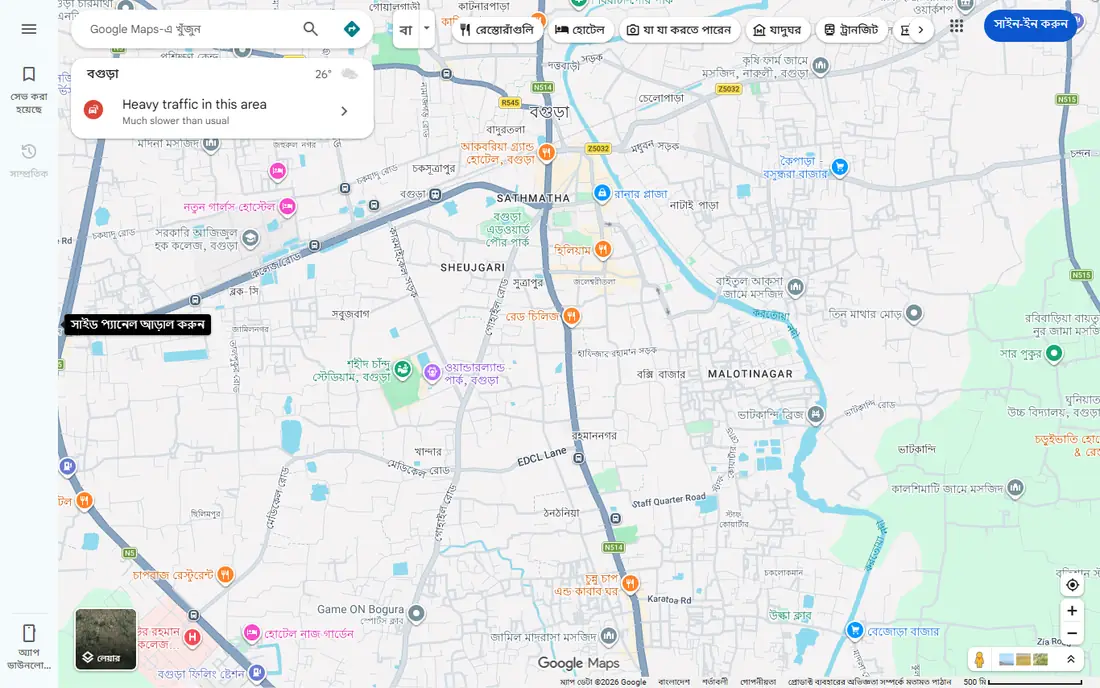Click bus stop on Staff Quarter Road

coord(615,518)
